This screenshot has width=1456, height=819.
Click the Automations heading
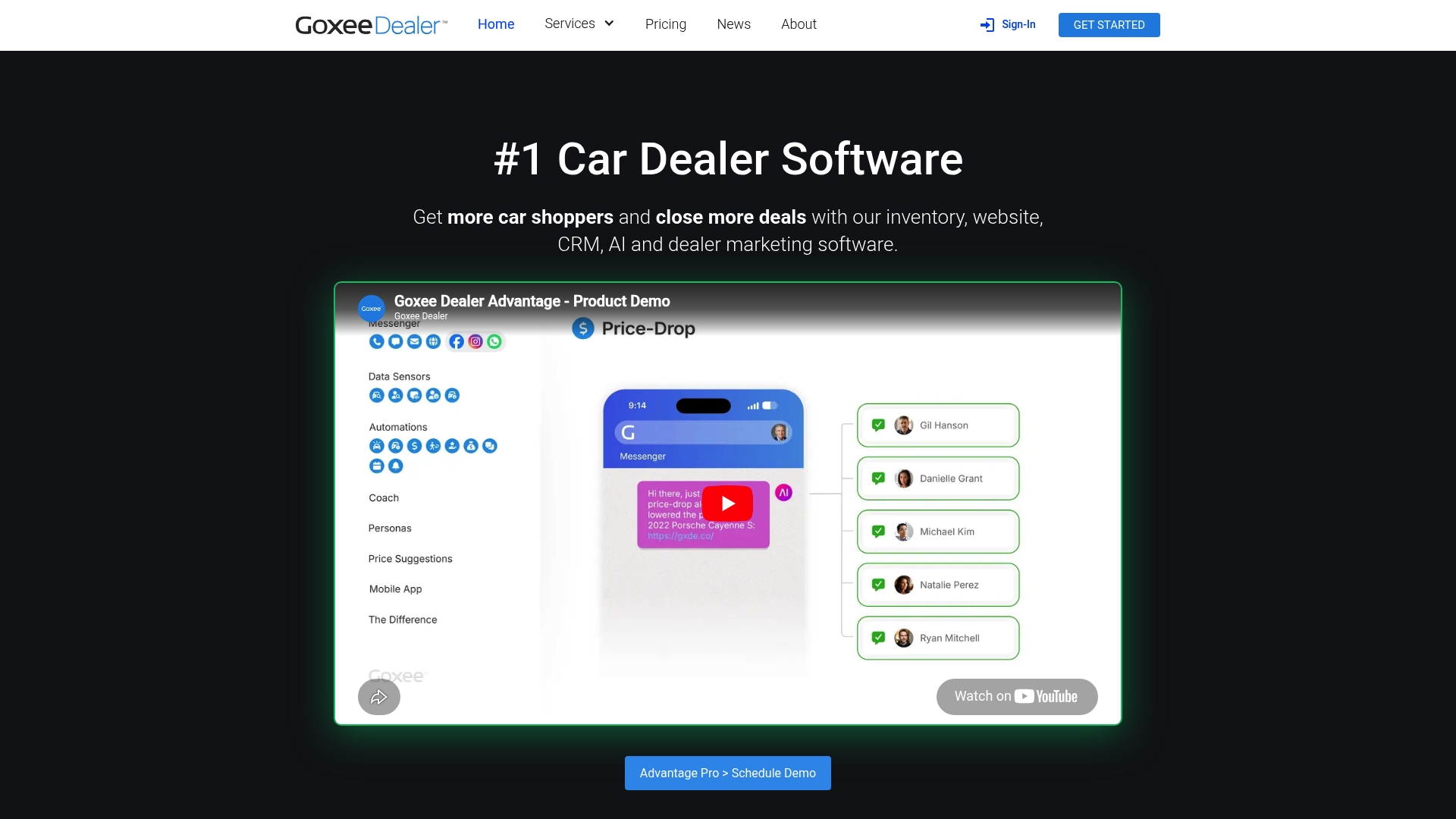tap(398, 428)
